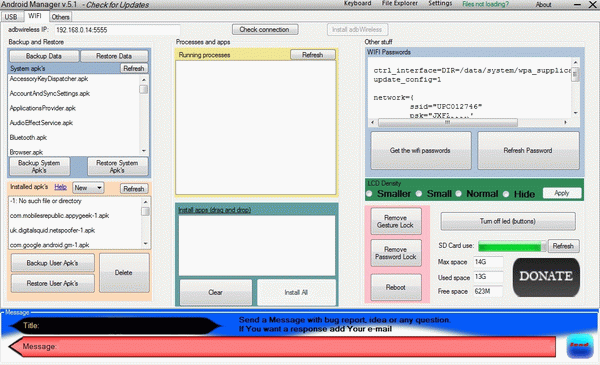Click the Check connection button
This screenshot has width=600, height=365.
(x=265, y=29)
